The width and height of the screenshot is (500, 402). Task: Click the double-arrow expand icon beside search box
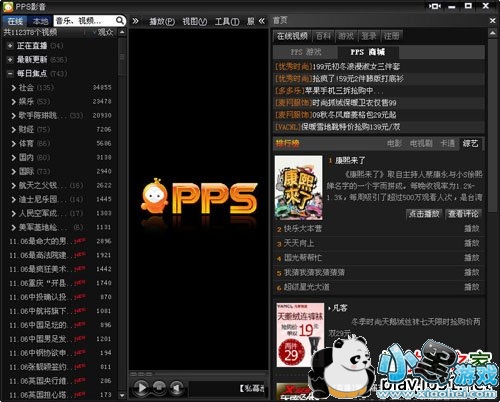pyautogui.click(x=135, y=21)
